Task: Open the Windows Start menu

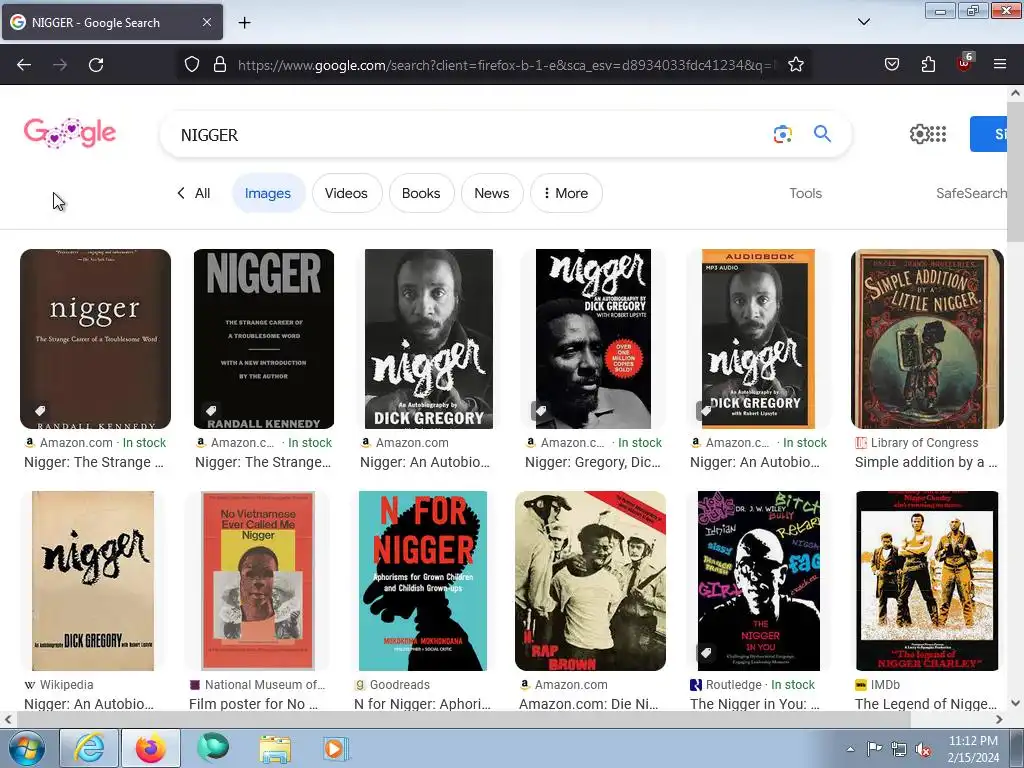Action: click(x=27, y=748)
